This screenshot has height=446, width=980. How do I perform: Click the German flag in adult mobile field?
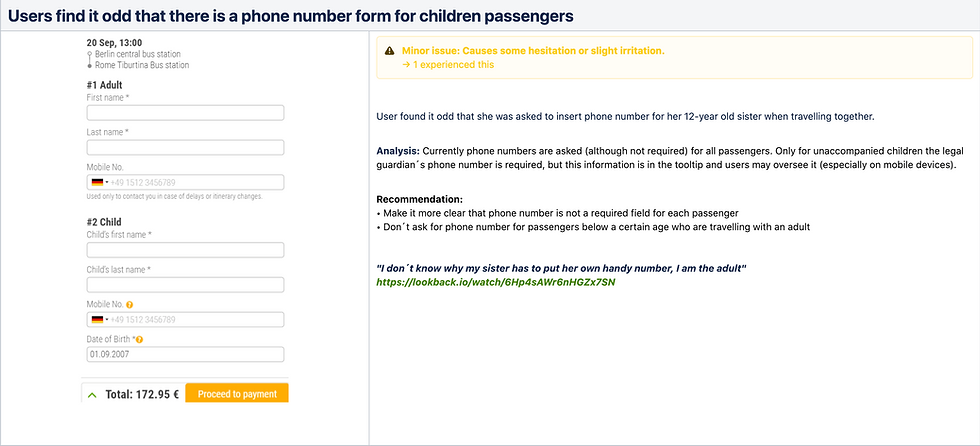(97, 182)
